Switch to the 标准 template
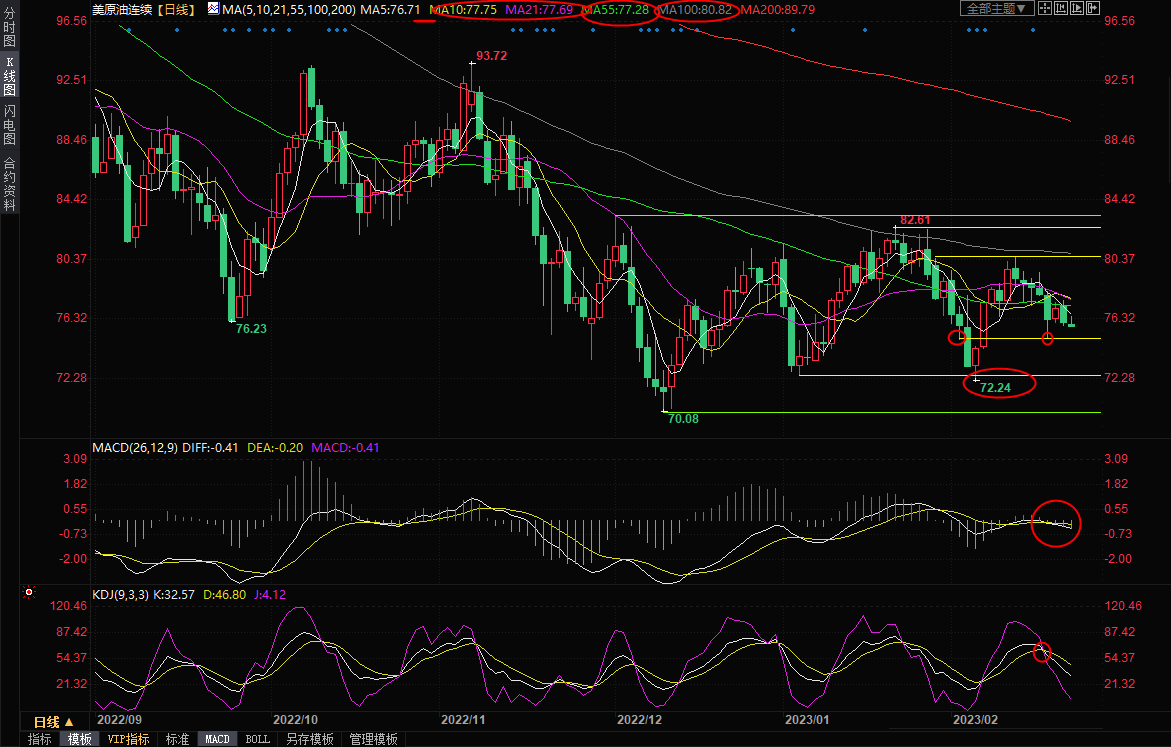The image size is (1171, 747). click(177, 739)
